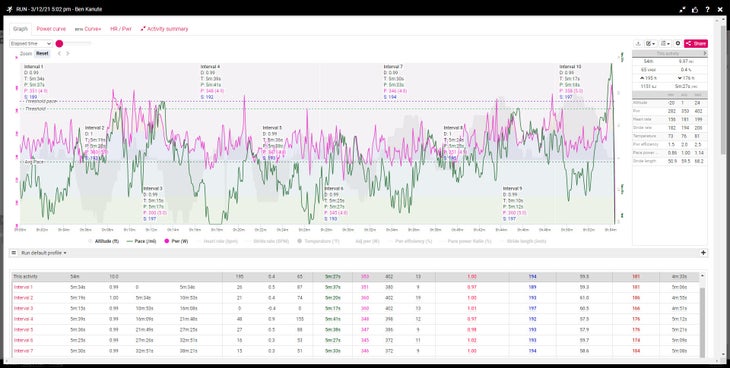Open the Elapsed time dropdown
Viewport: 730px width, 368px height.
pos(31,43)
